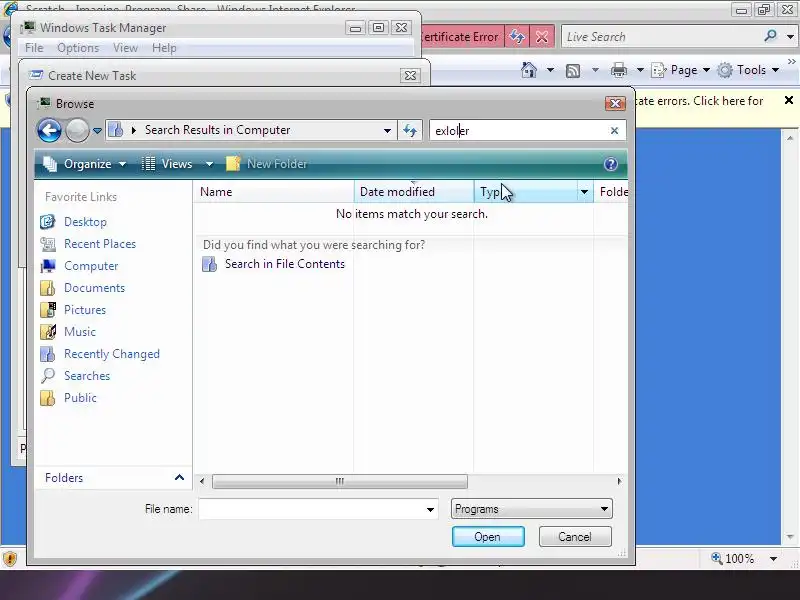Sort by the Date modified column
The width and height of the screenshot is (800, 600).
click(x=414, y=192)
